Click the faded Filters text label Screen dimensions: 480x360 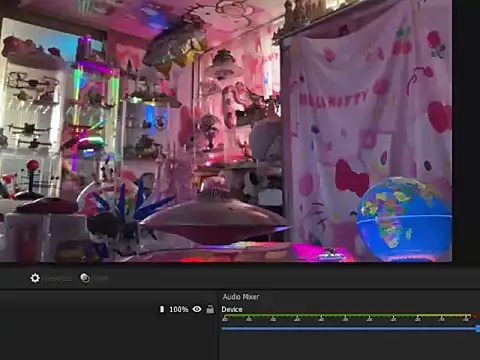click(100, 278)
